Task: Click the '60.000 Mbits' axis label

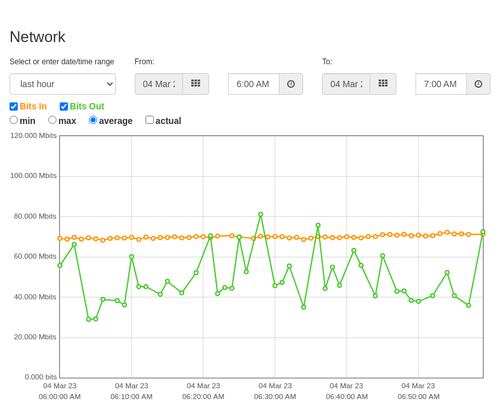Action: pyautogui.click(x=35, y=256)
